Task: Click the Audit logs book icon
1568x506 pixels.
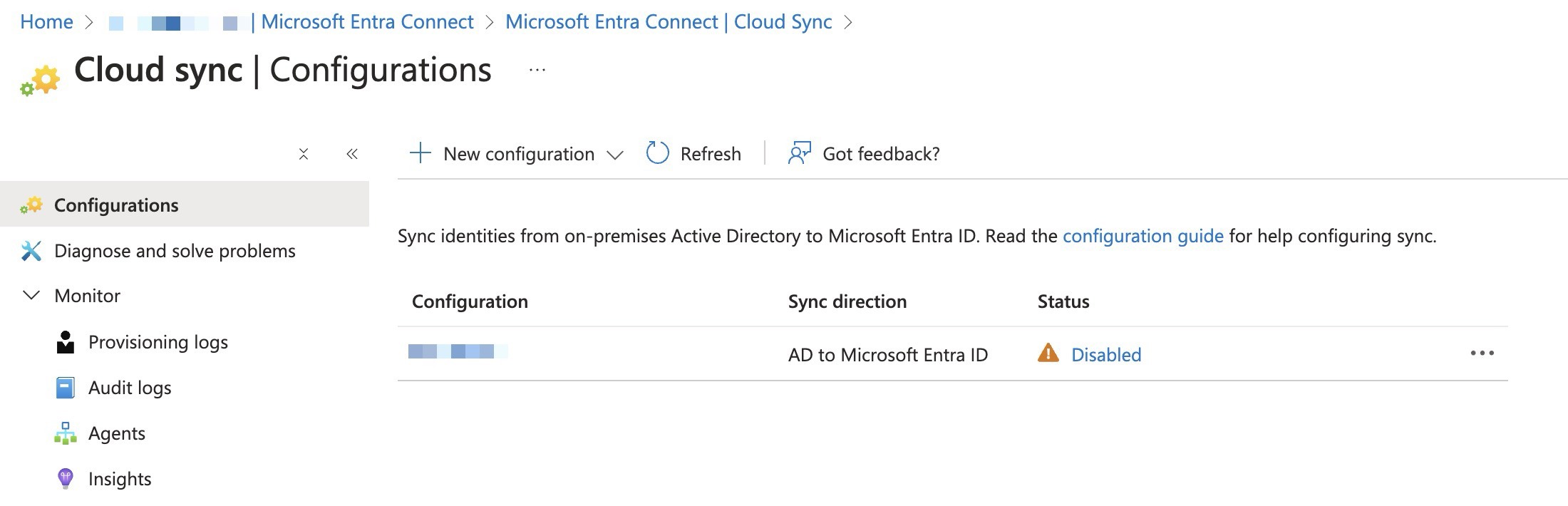Action: (x=66, y=388)
